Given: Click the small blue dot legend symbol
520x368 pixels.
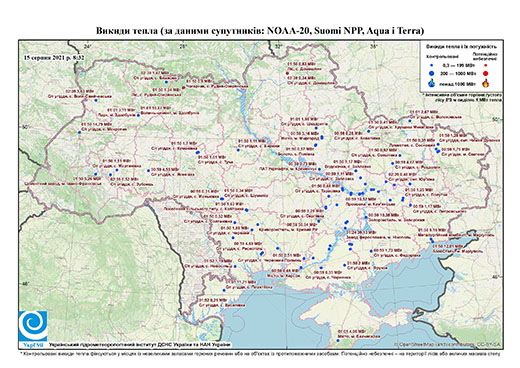Looking at the screenshot, I should [432, 66].
